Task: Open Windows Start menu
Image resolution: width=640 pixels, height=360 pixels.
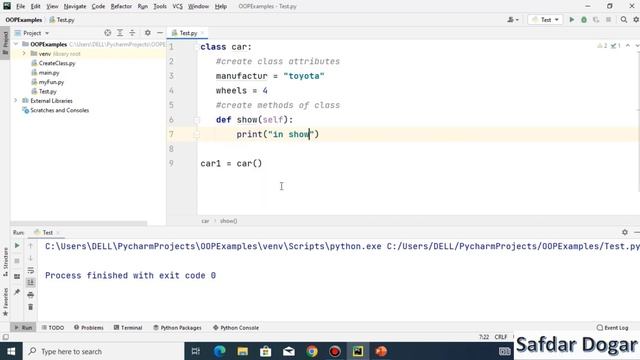Action: coord(11,351)
